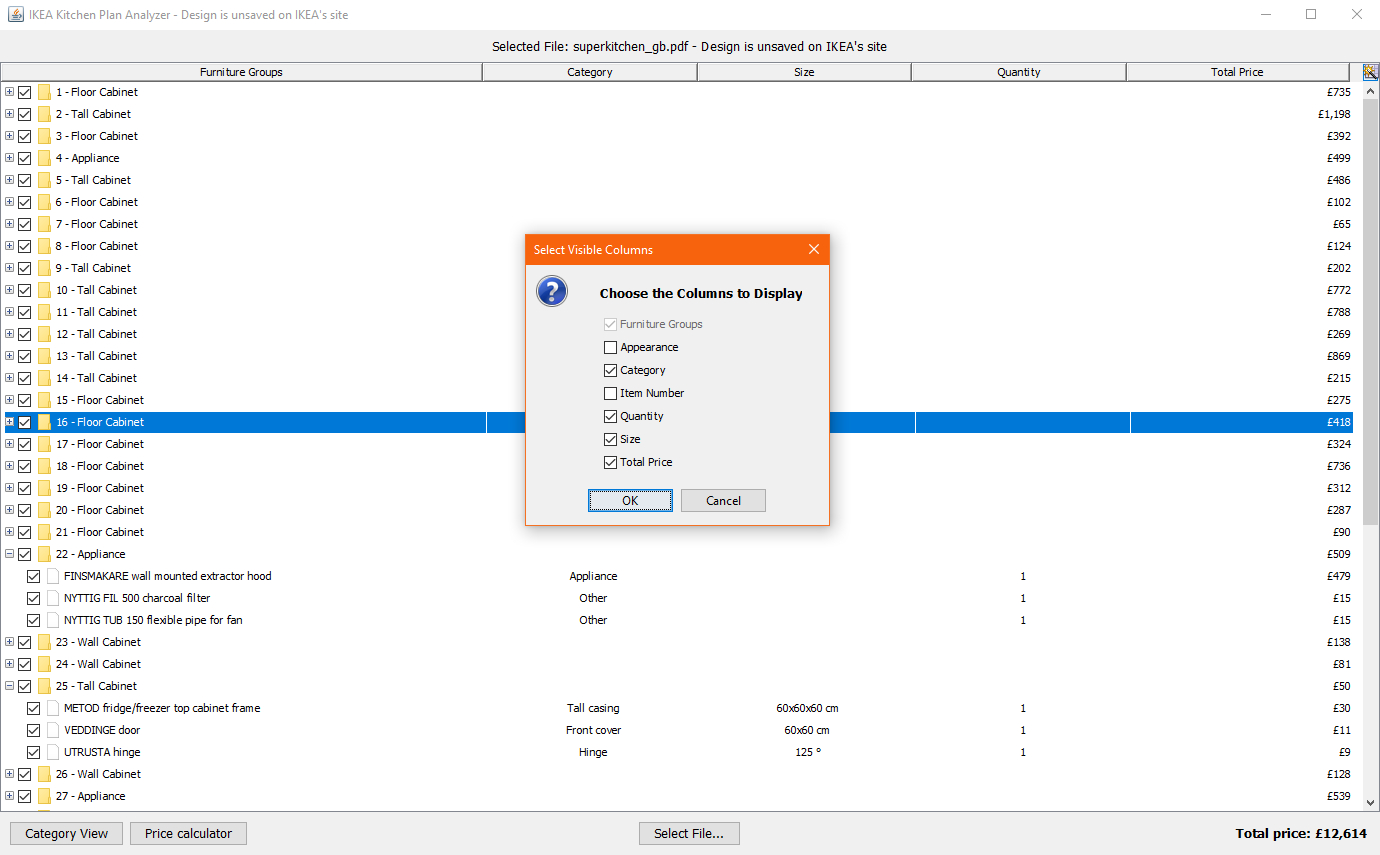Click Cancel in the columns dialog
The height and width of the screenshot is (855, 1380).
723,500
